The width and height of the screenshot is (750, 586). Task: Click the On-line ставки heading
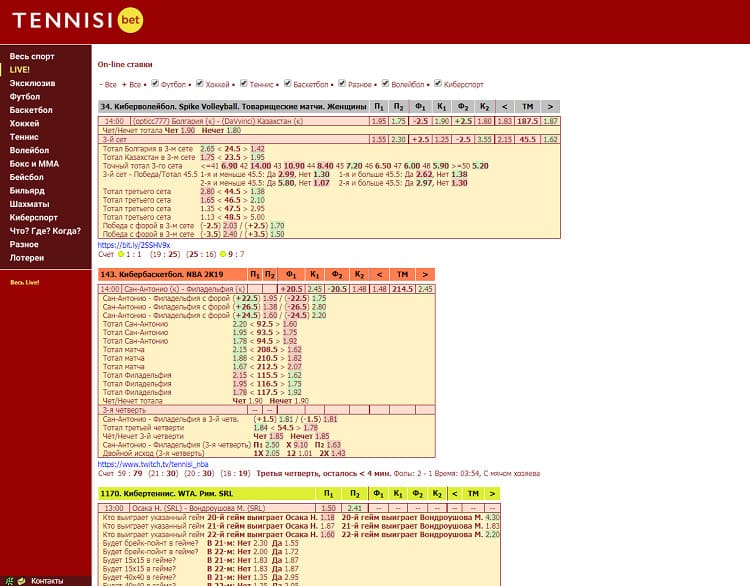pos(125,64)
